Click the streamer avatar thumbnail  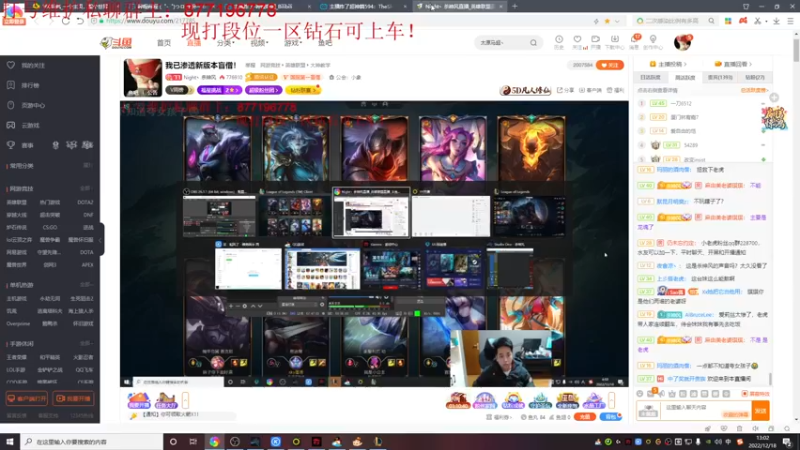tap(142, 78)
